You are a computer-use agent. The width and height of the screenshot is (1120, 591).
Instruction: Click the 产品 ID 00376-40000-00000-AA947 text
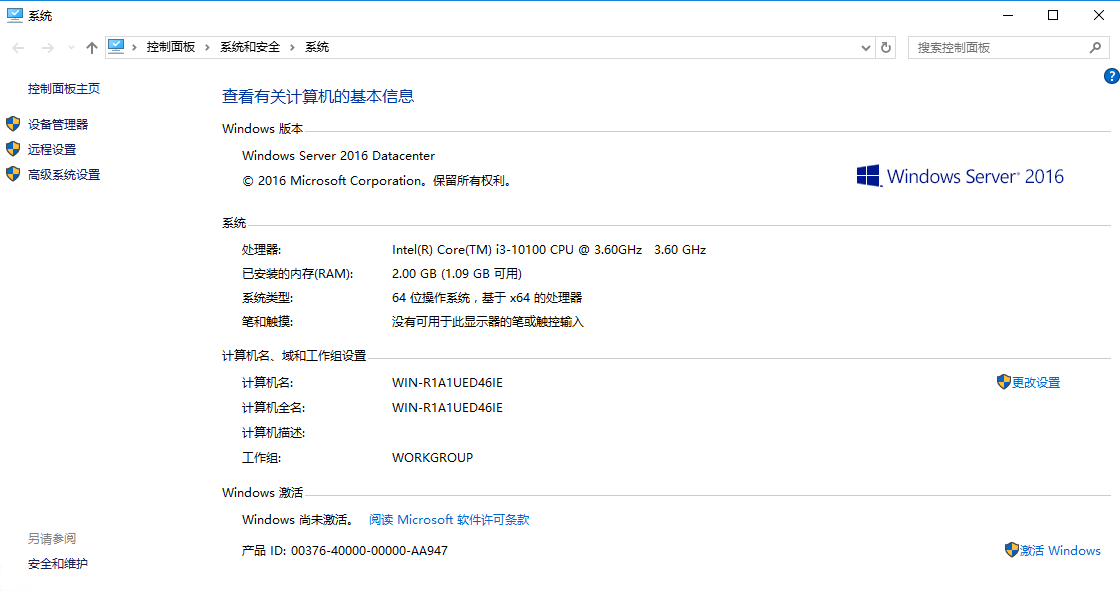pyautogui.click(x=345, y=550)
